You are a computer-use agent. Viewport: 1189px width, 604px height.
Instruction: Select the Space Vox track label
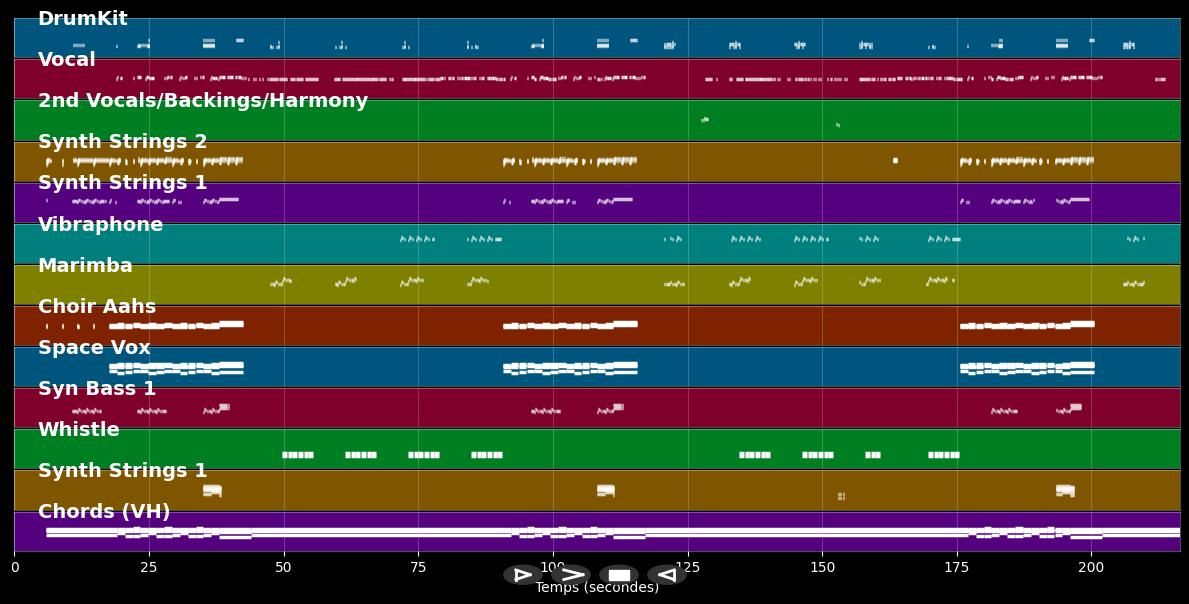click(94, 348)
